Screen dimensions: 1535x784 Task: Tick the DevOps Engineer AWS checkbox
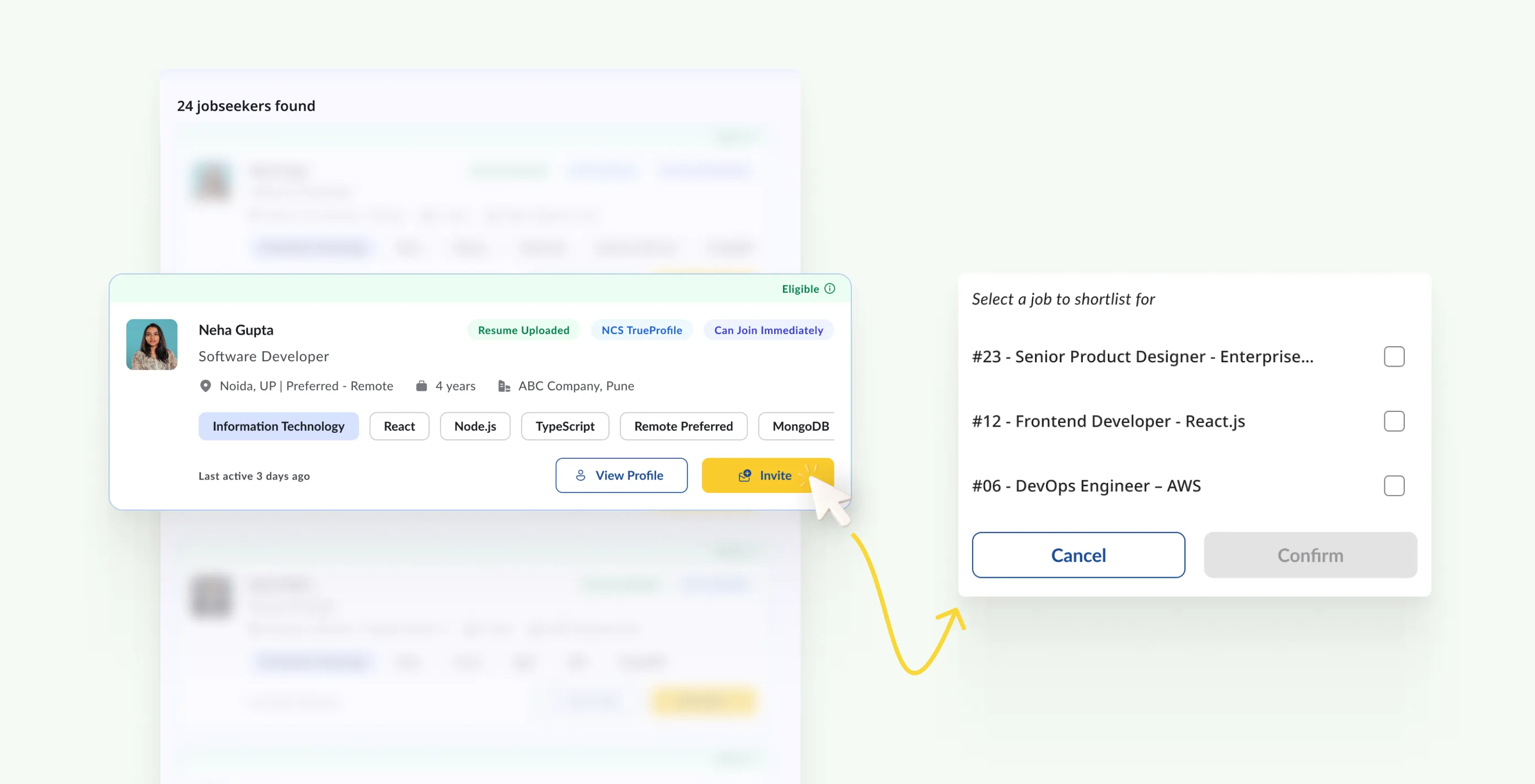[1394, 486]
